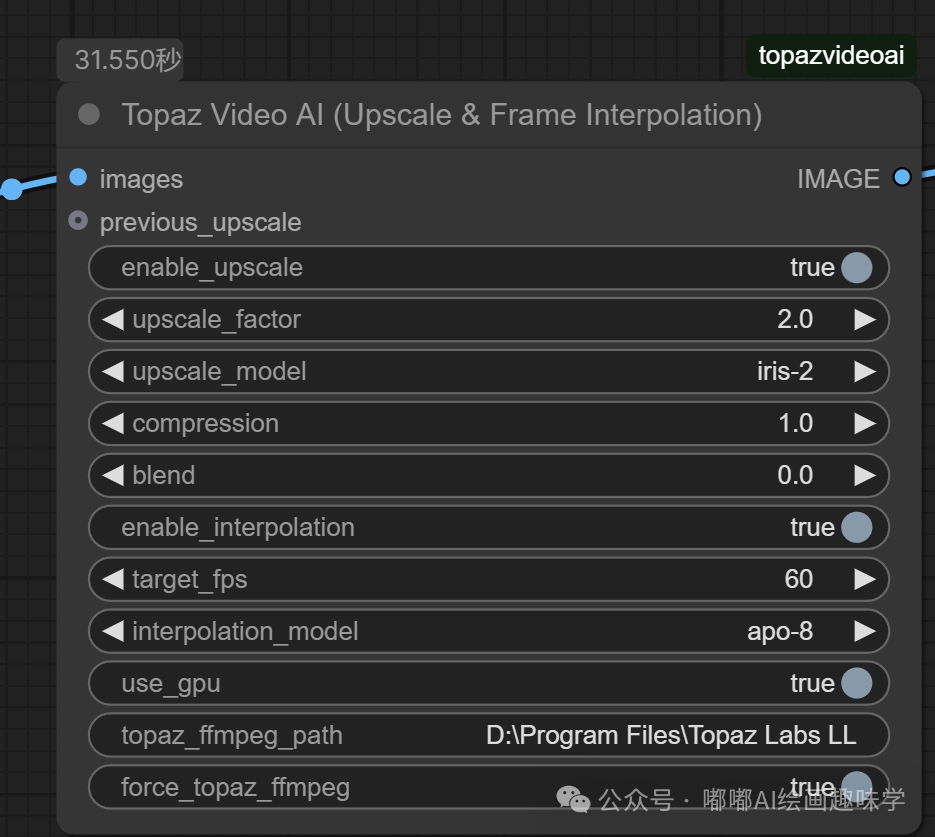Click the images input connector dot
This screenshot has height=837, width=935.
click(78, 177)
